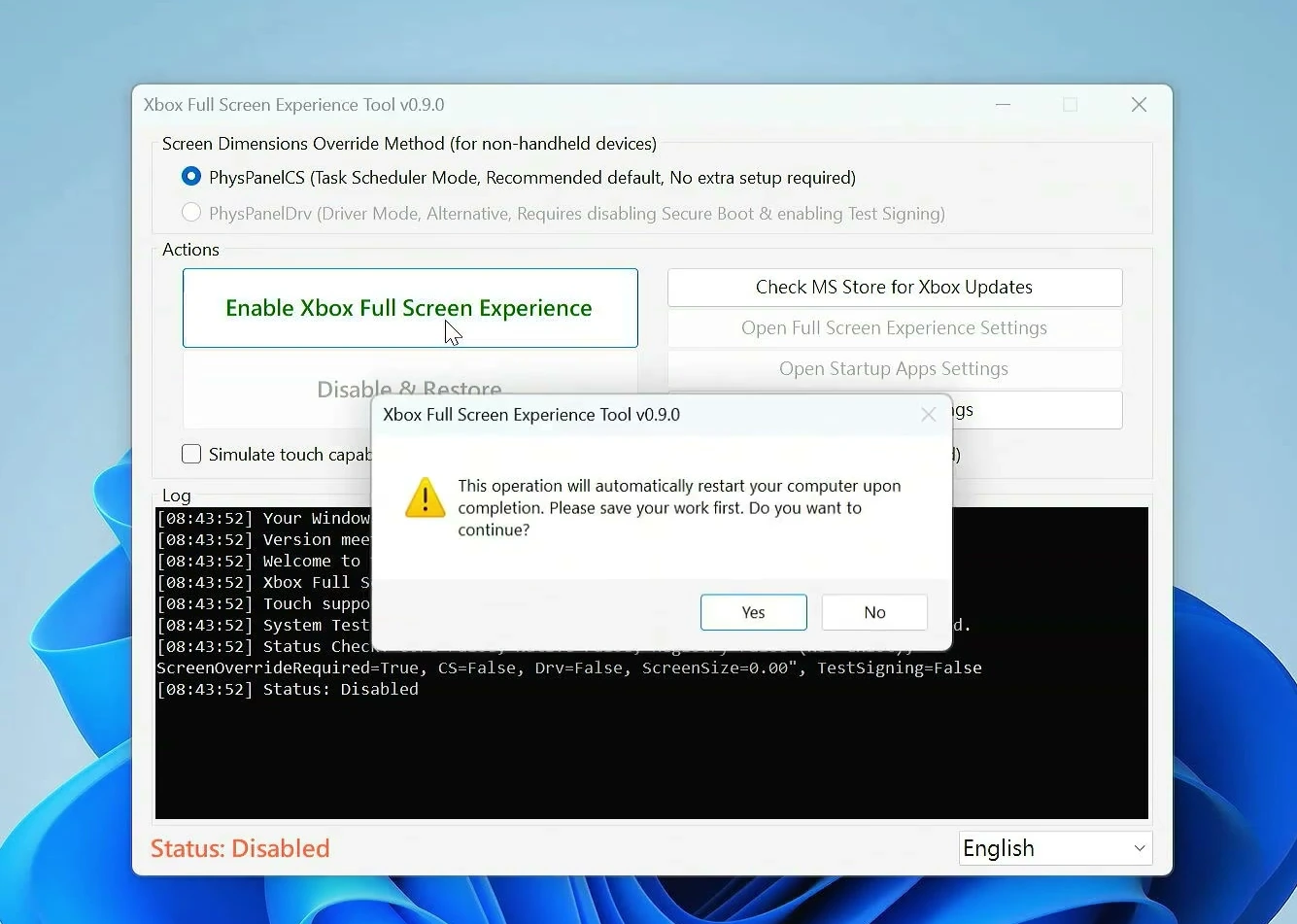This screenshot has width=1297, height=924.
Task: Check MS Store for Xbox Updates
Action: point(895,288)
